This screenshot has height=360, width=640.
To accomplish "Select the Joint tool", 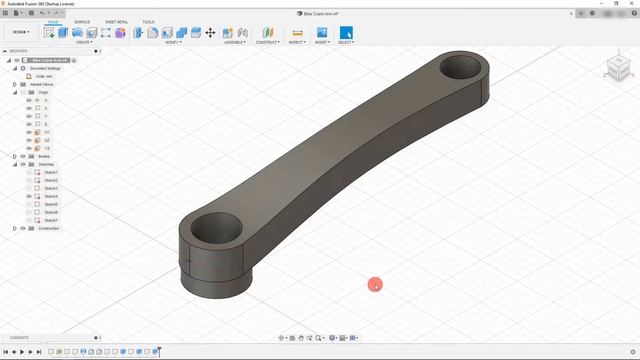I will tap(242, 33).
